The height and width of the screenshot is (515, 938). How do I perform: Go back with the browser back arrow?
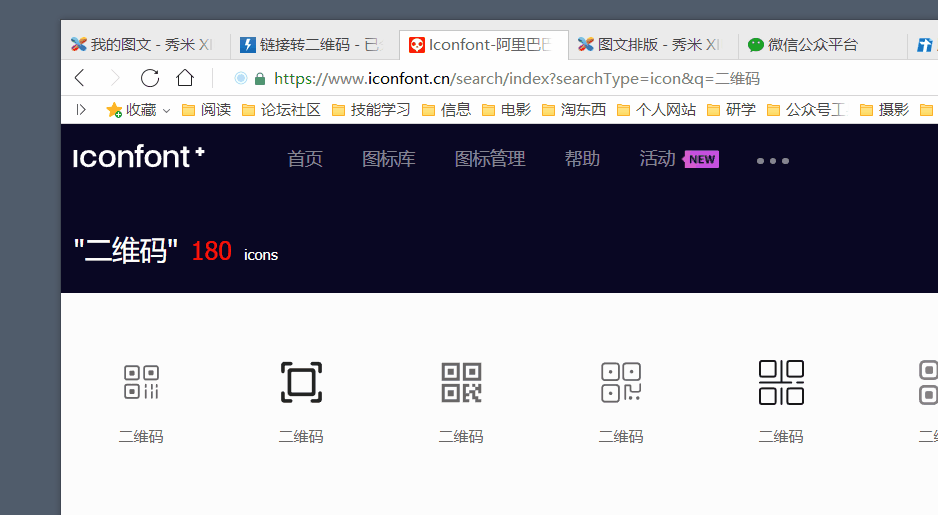tap(80, 78)
